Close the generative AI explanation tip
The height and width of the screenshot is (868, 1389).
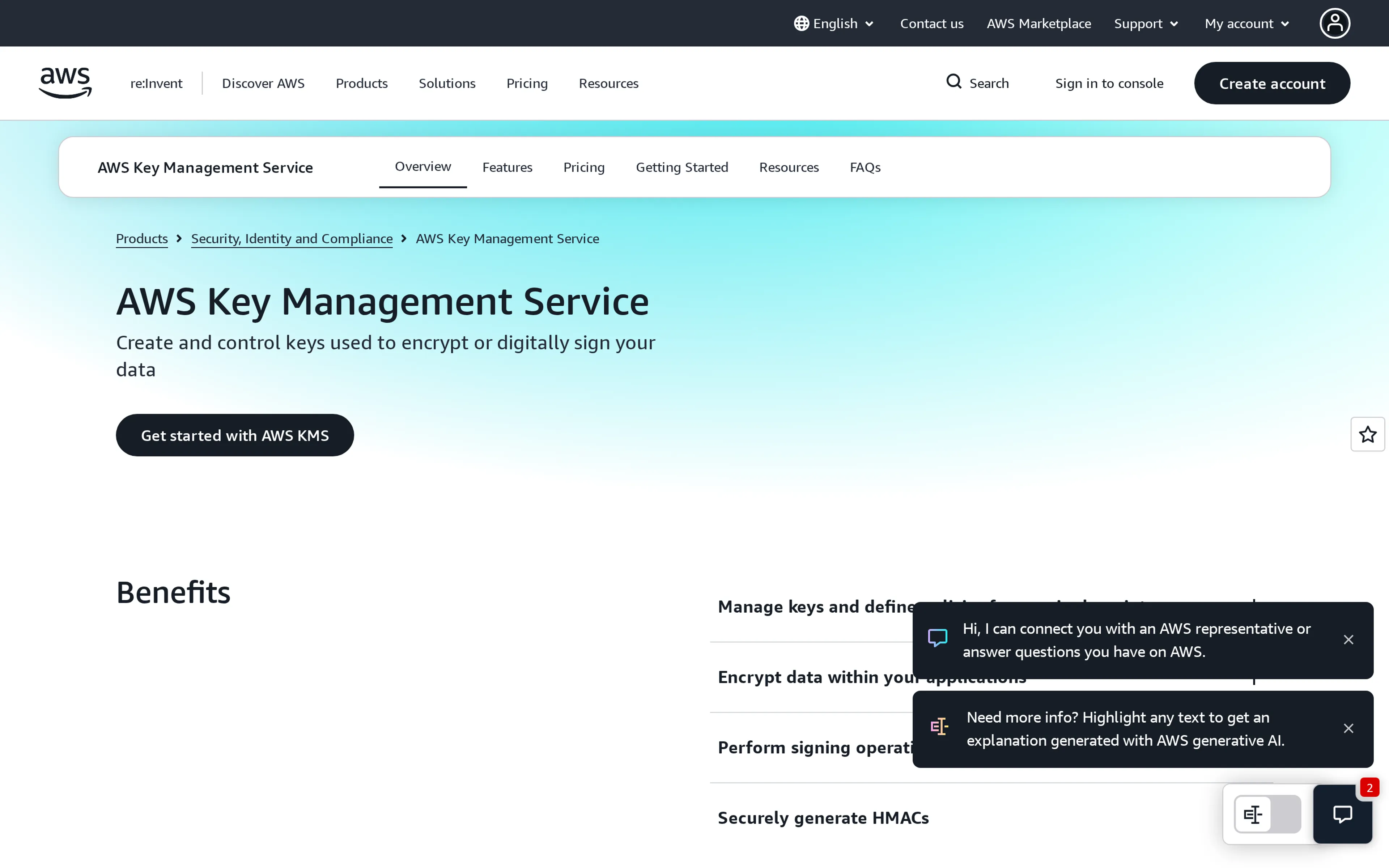point(1348,728)
